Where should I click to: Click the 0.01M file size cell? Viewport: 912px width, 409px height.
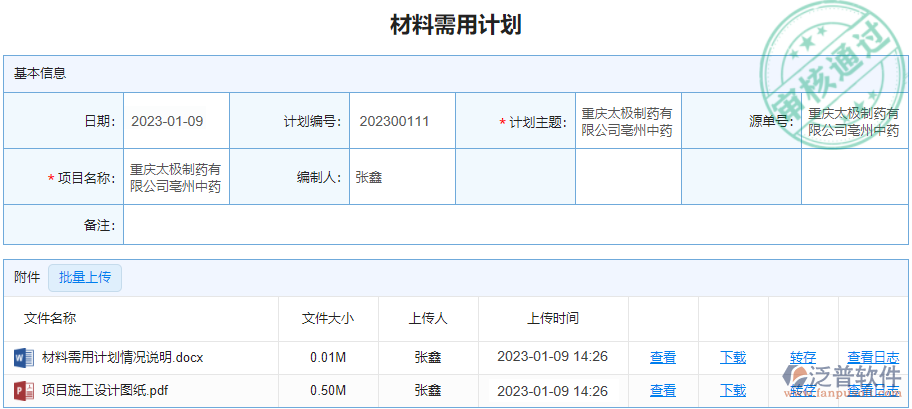[328, 357]
